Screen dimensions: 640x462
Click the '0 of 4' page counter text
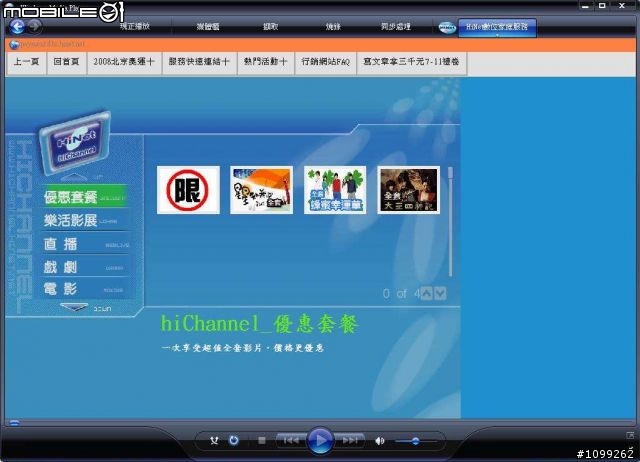coord(401,293)
